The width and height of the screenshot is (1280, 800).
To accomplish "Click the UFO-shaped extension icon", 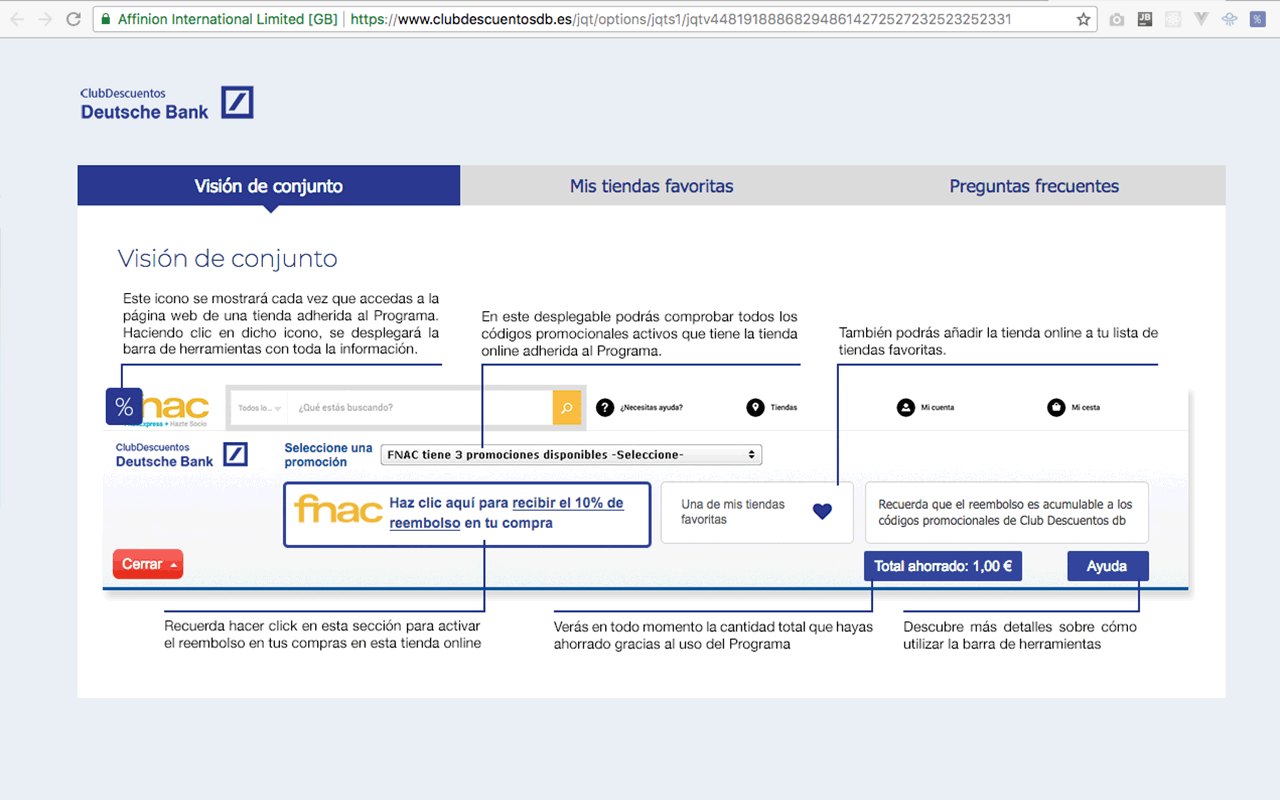I will pyautogui.click(x=1230, y=19).
